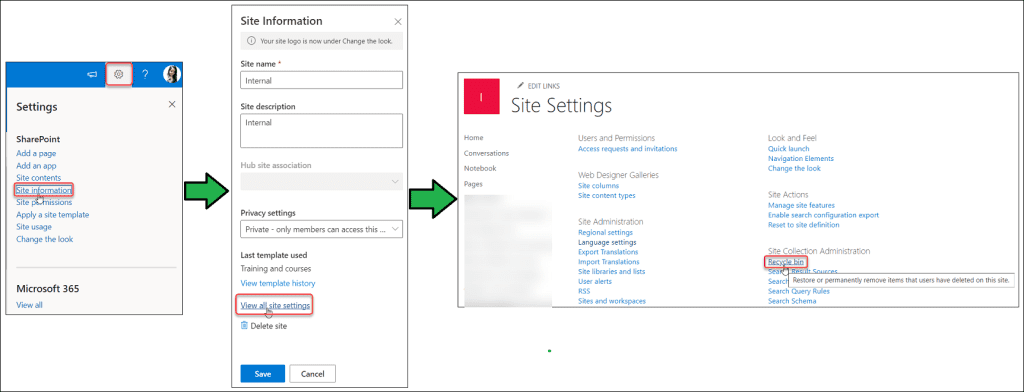The height and width of the screenshot is (392, 1024).
Task: Open Language settings link
Action: click(607, 242)
